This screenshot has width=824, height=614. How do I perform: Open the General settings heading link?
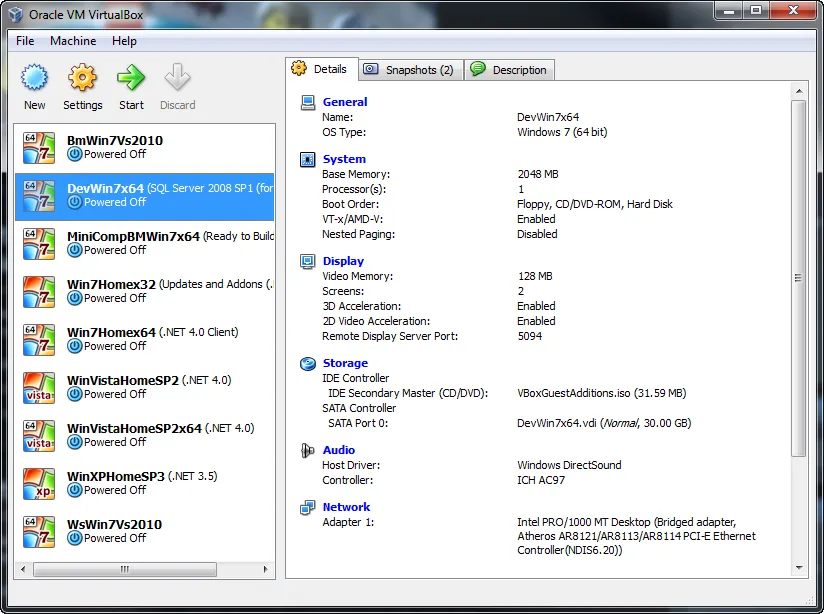[345, 102]
